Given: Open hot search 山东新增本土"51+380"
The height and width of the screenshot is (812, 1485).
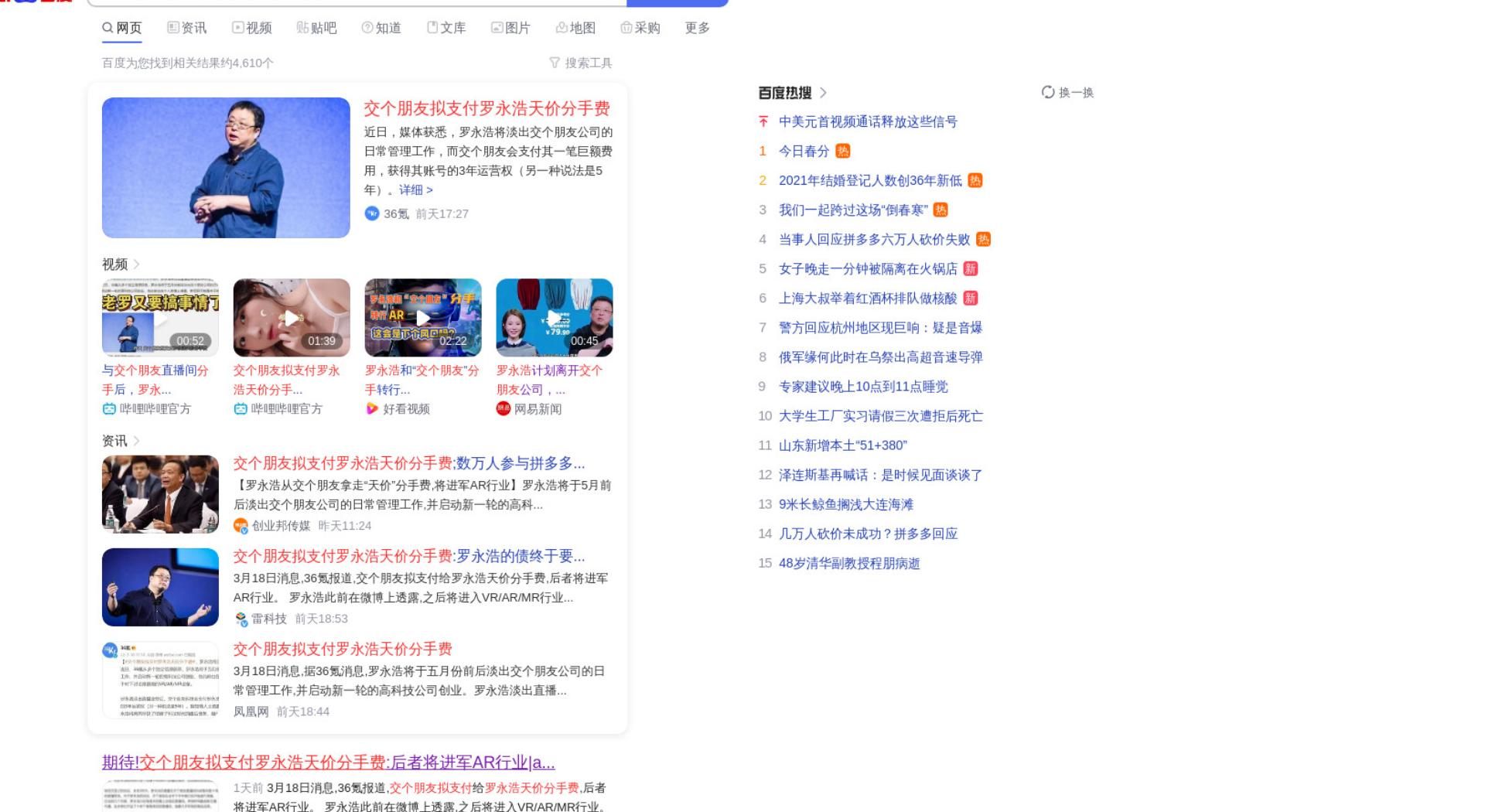Looking at the screenshot, I should tap(843, 445).
